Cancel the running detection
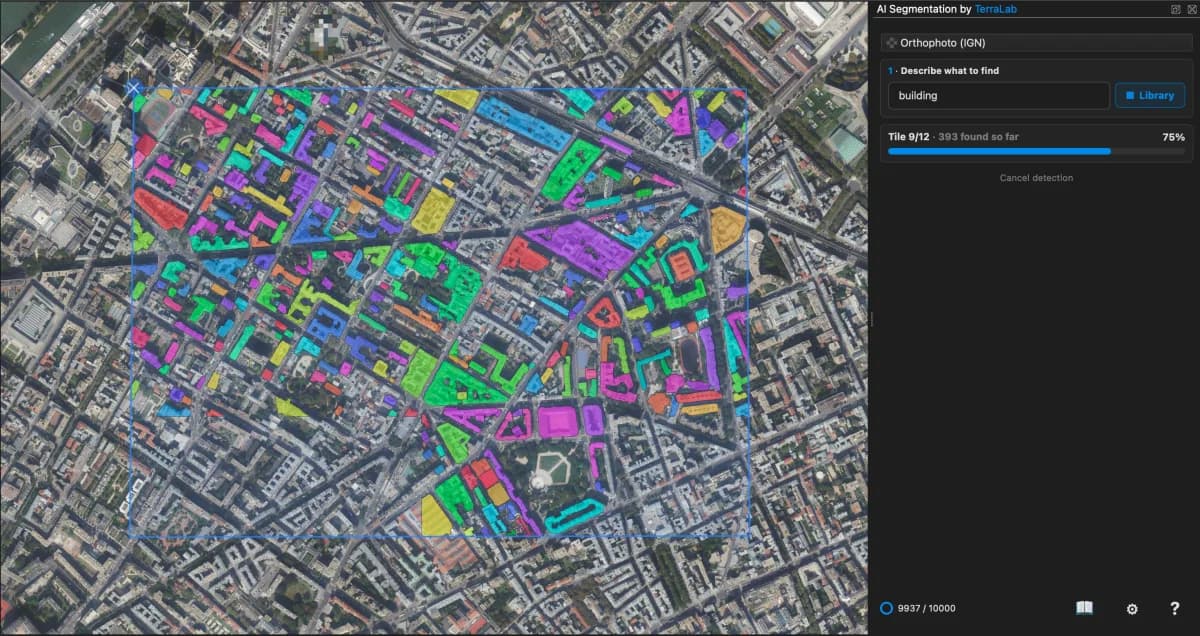Viewport: 1200px width, 636px height. (x=1036, y=178)
